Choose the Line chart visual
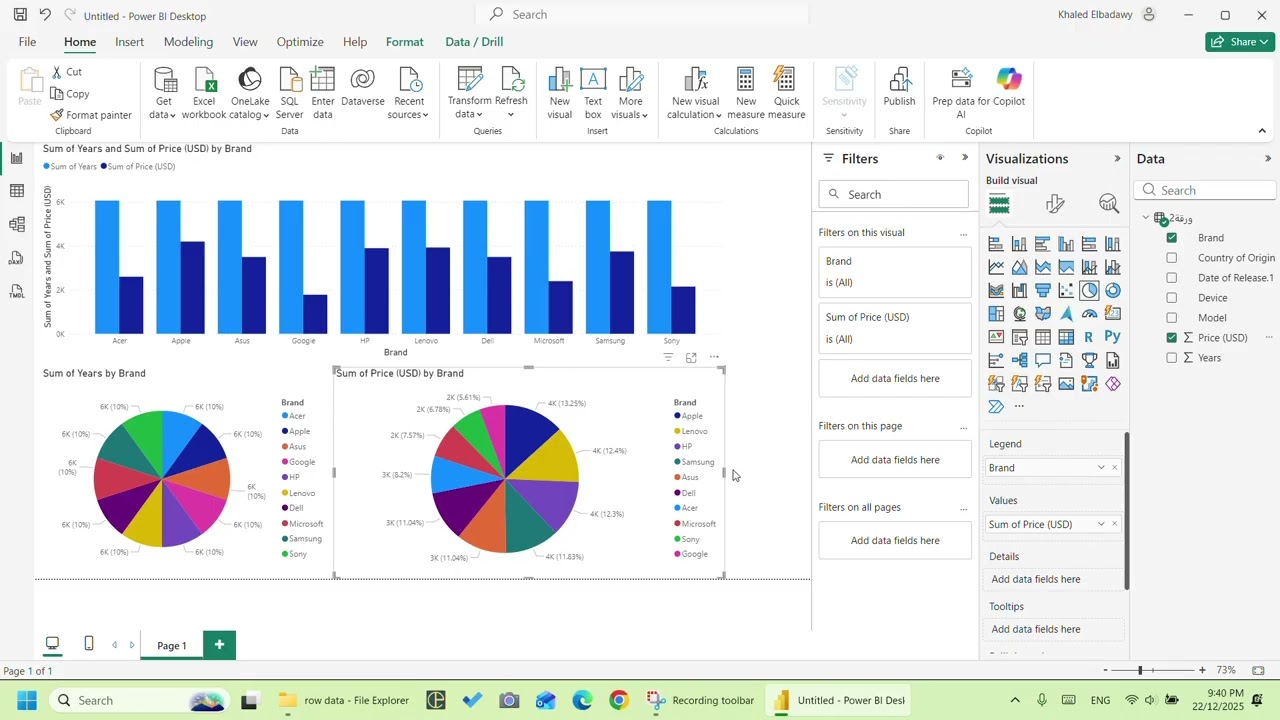 [996, 267]
